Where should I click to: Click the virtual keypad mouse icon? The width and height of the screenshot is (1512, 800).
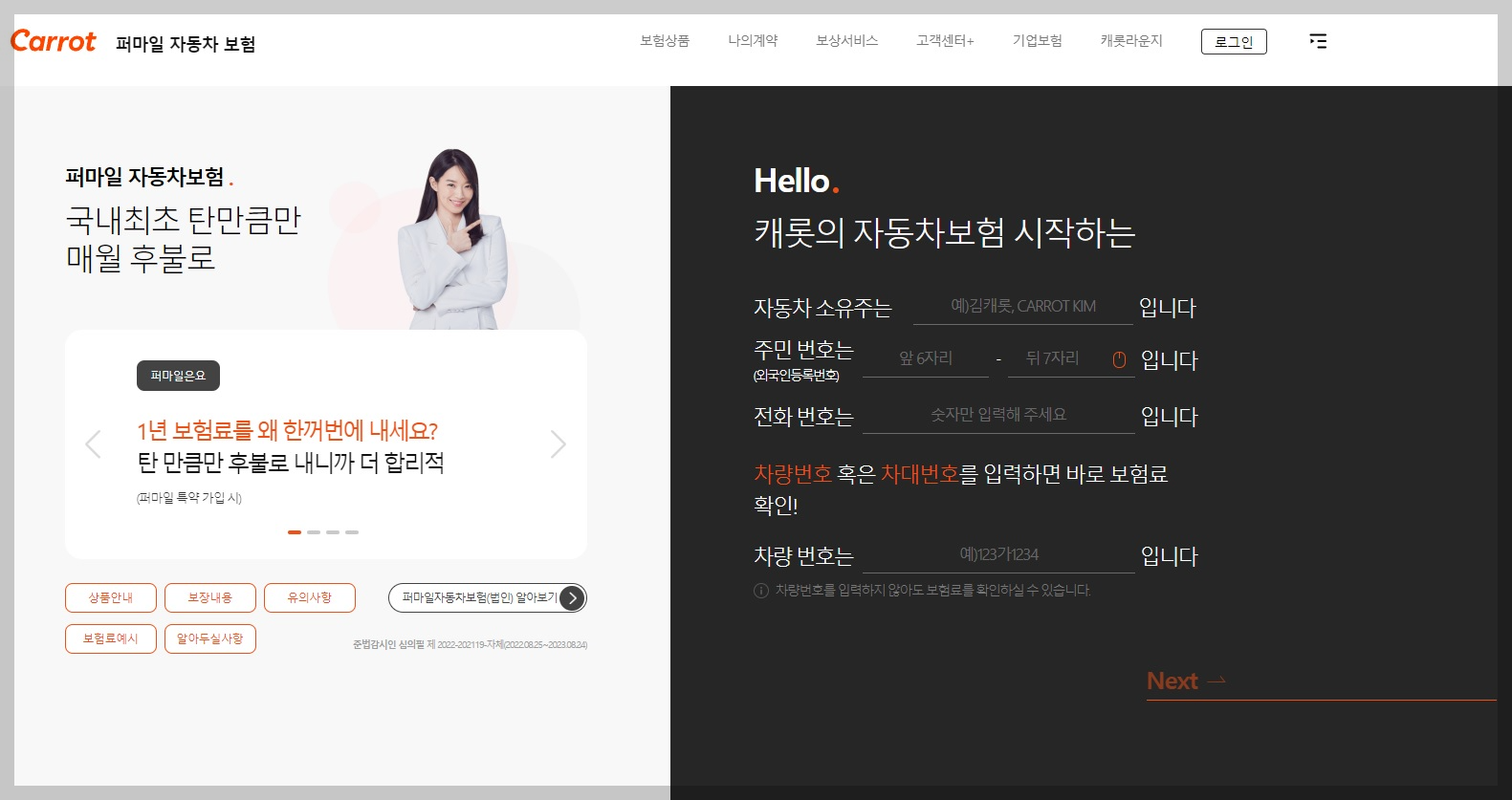click(1119, 359)
